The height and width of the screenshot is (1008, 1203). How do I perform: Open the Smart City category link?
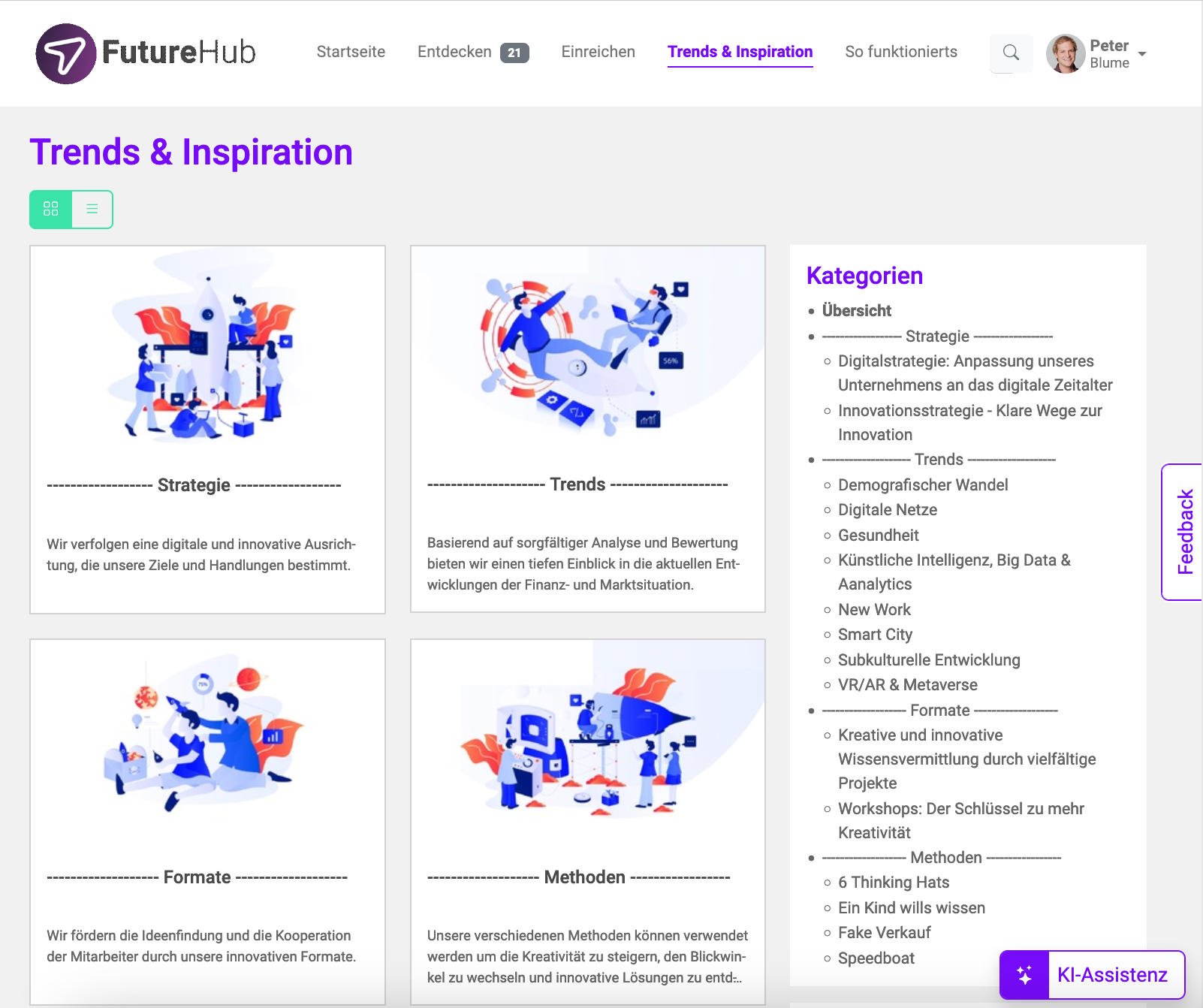875,635
